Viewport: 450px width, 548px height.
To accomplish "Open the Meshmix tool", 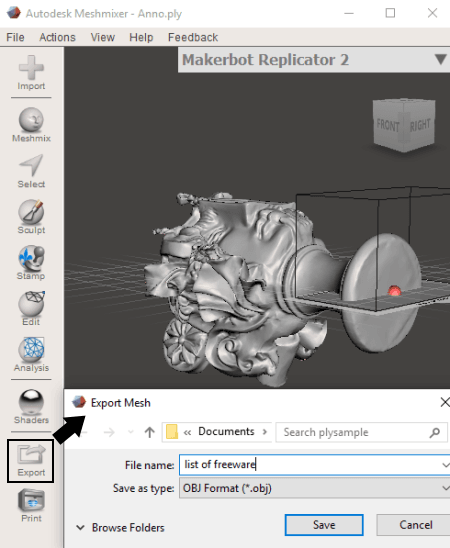I will (31, 125).
